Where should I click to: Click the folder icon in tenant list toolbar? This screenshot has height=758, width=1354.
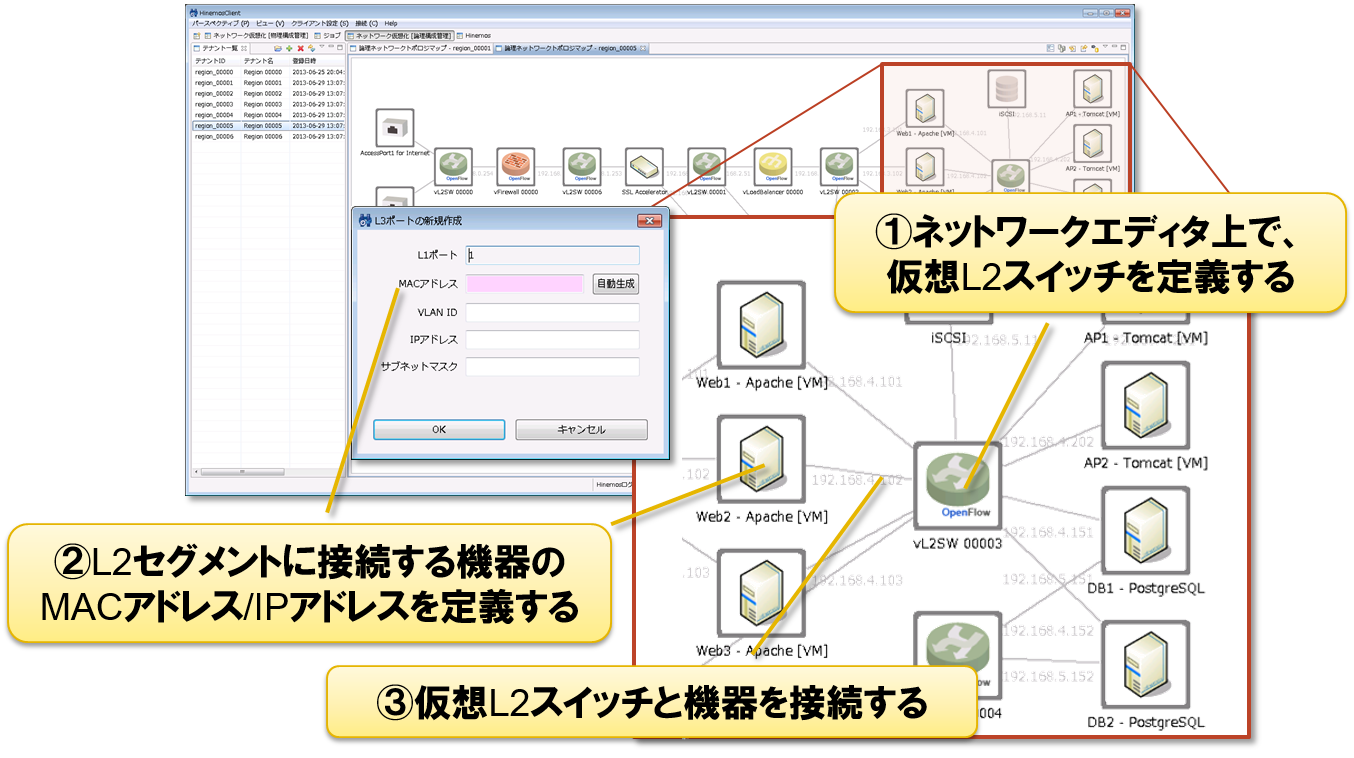(277, 48)
